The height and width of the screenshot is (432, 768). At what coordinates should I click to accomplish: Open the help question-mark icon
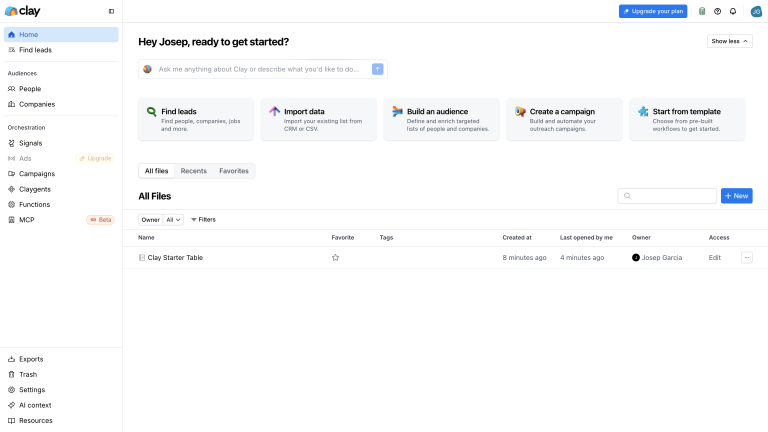(x=718, y=11)
